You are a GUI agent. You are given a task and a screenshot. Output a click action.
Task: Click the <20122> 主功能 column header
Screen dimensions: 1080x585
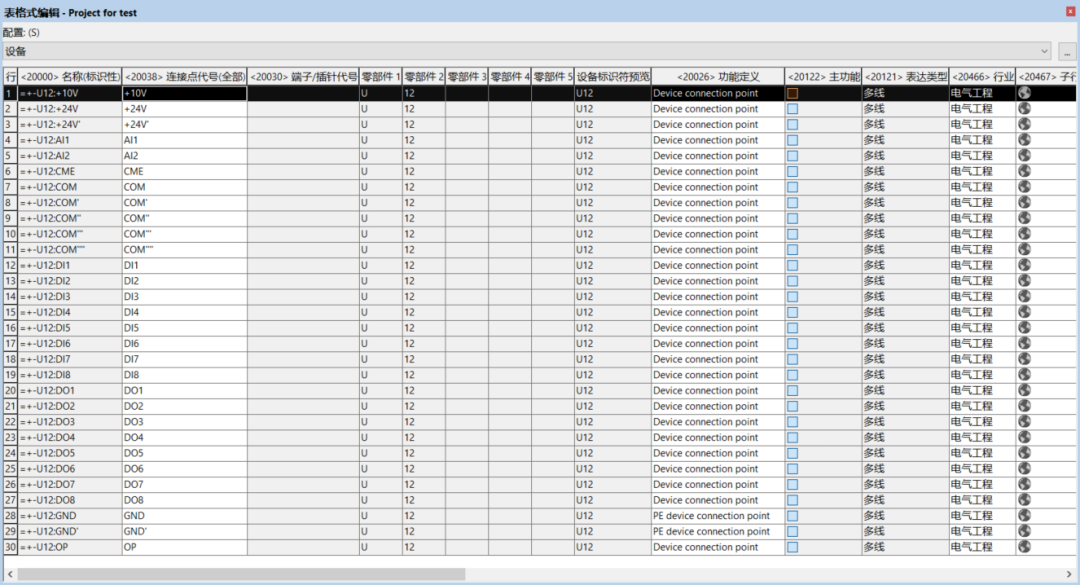pyautogui.click(x=823, y=76)
